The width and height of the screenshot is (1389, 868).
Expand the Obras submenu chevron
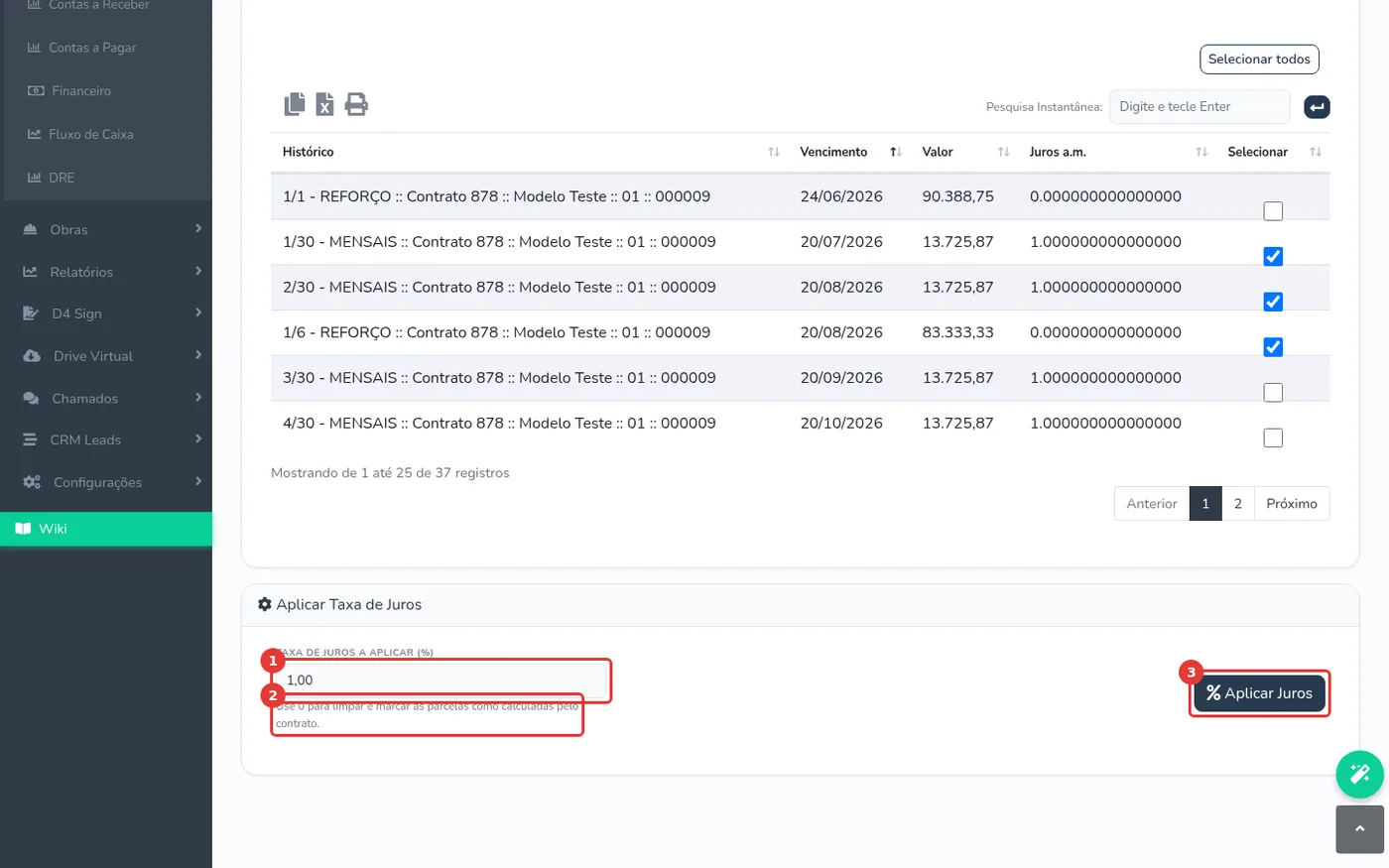[198, 229]
